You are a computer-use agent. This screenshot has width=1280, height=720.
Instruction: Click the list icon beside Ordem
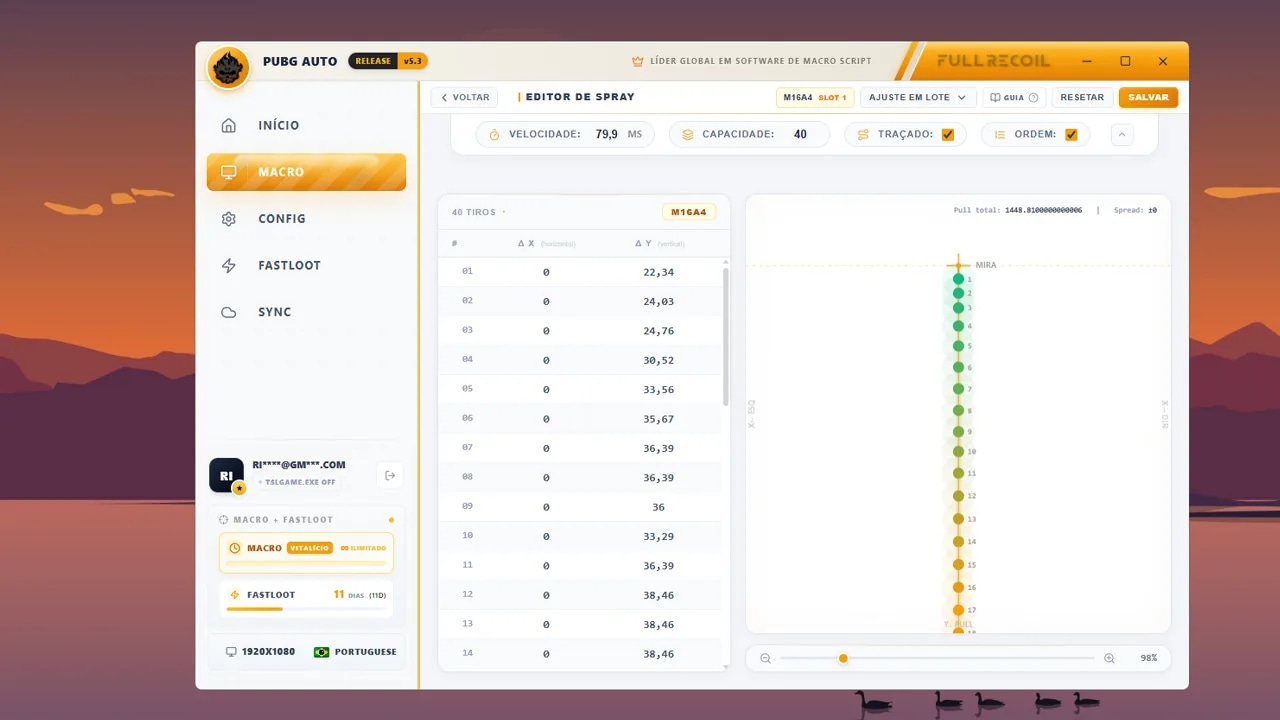point(1000,134)
